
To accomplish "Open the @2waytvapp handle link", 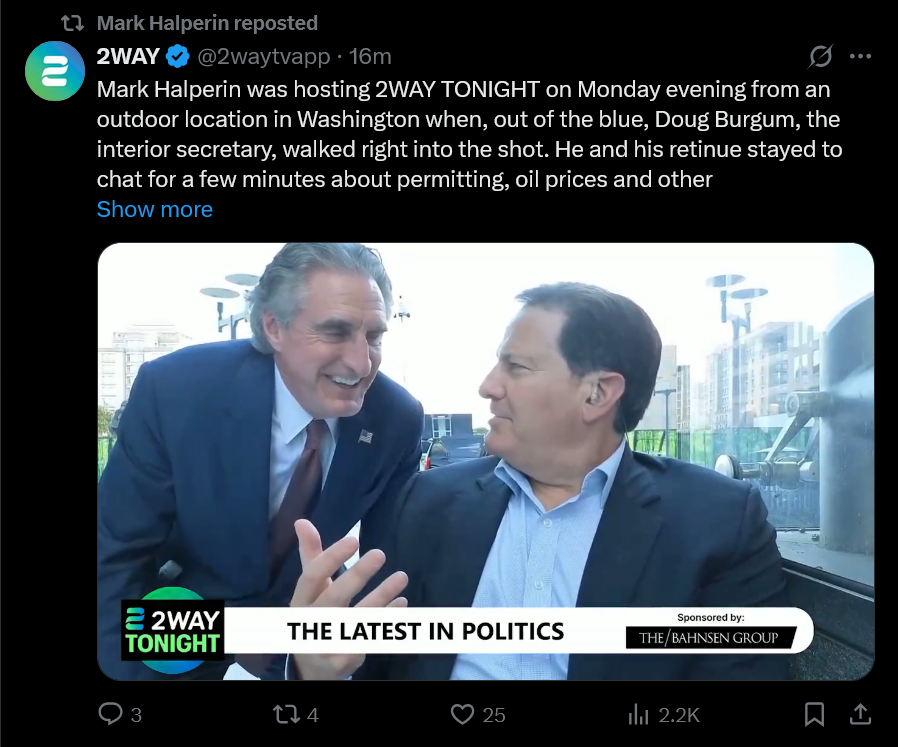I will 264,56.
